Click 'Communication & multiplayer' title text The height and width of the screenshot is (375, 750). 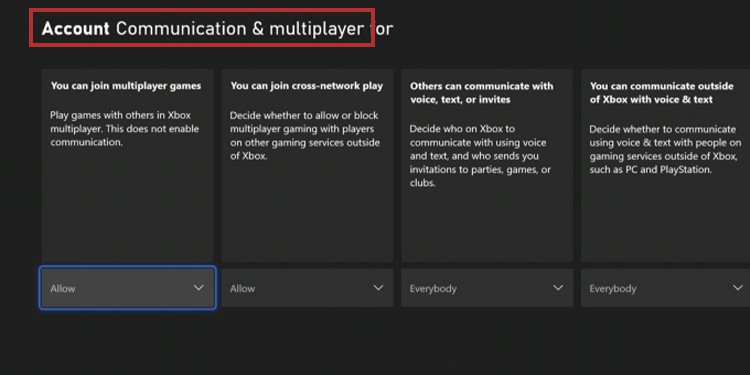pyautogui.click(x=240, y=29)
